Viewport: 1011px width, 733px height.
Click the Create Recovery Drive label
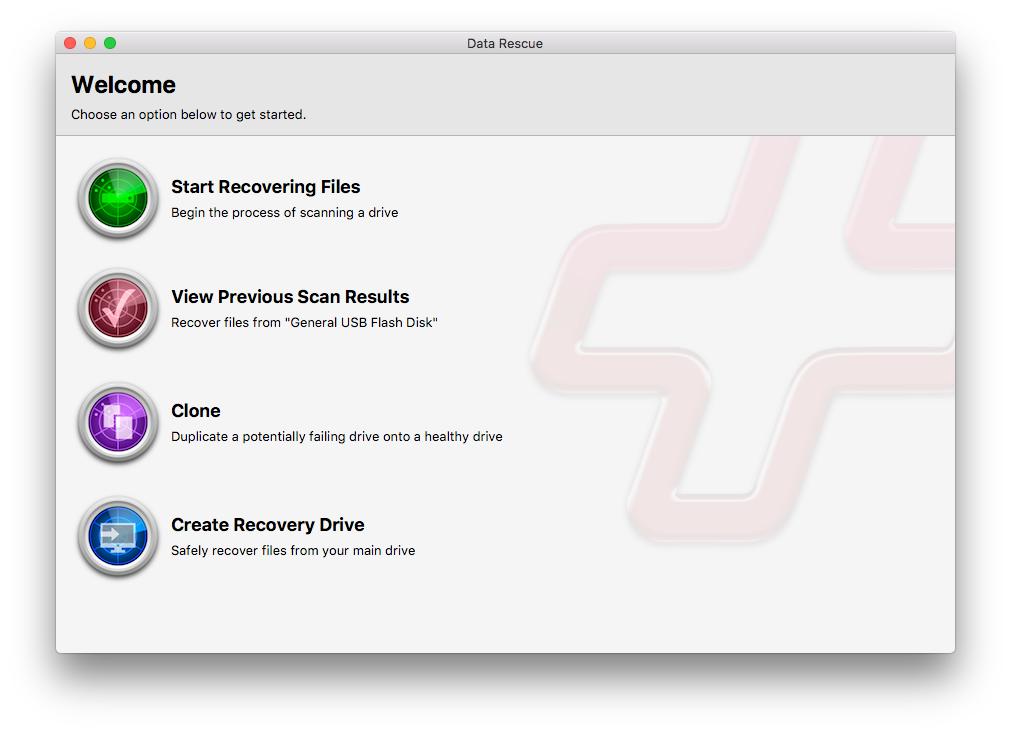(269, 525)
